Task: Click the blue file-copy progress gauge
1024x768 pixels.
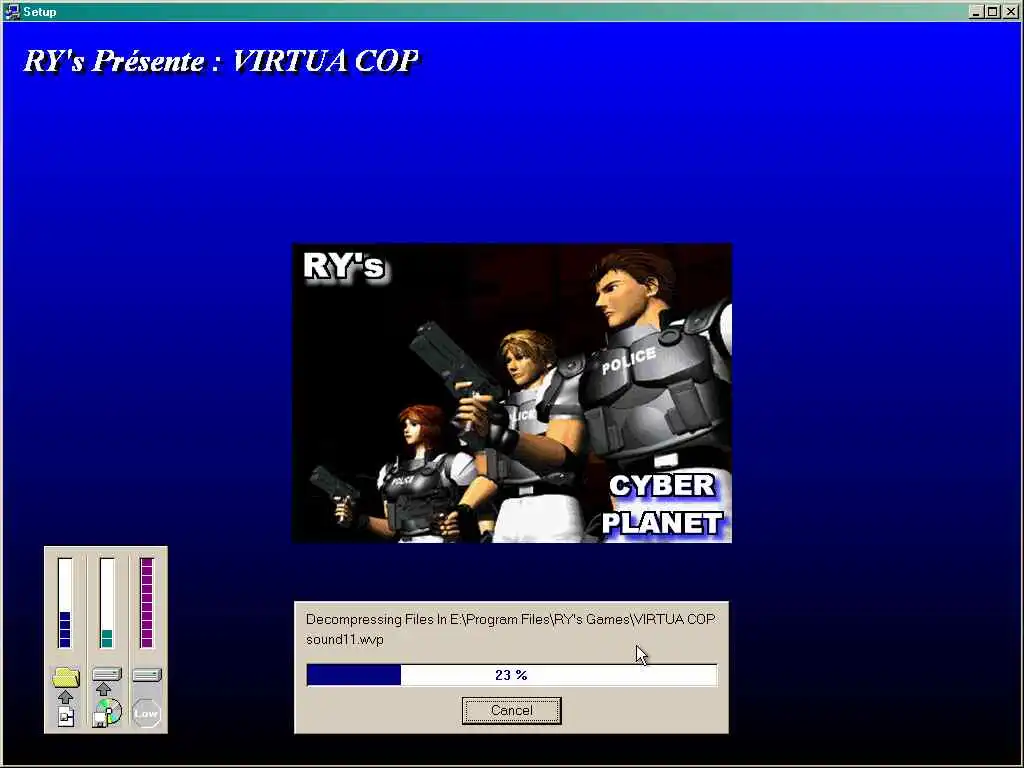Action: [x=65, y=603]
